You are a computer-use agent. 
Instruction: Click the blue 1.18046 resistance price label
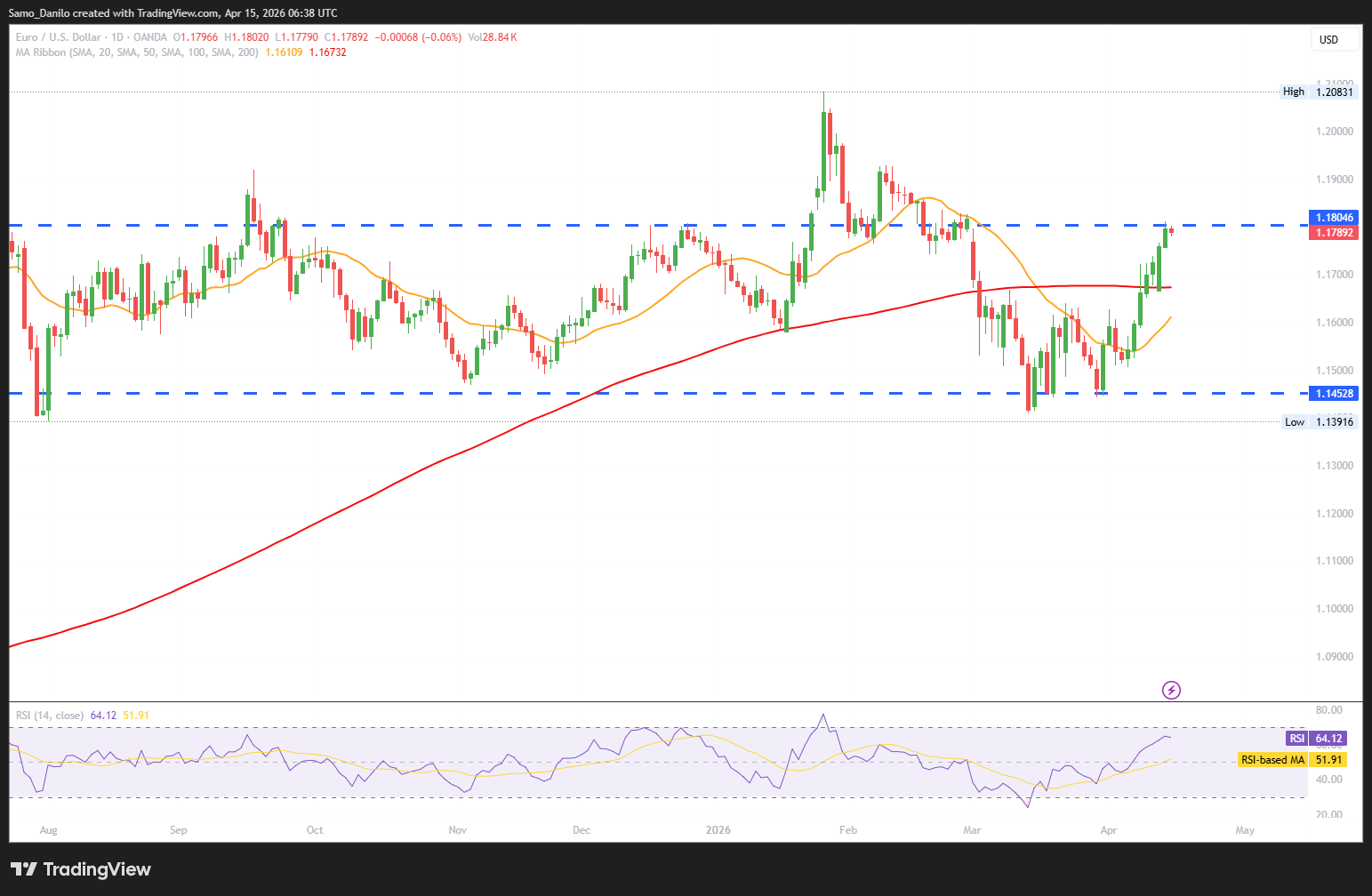[x=1334, y=218]
